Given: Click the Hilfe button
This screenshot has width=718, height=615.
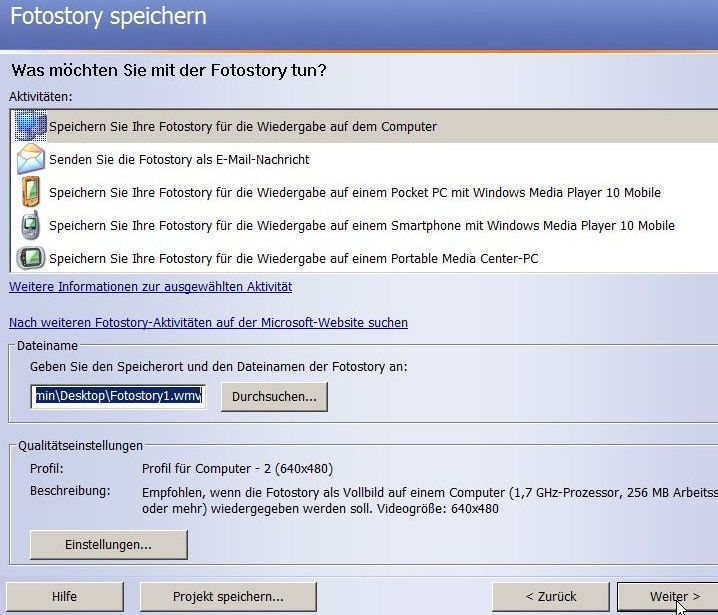Looking at the screenshot, I should pos(64,597).
